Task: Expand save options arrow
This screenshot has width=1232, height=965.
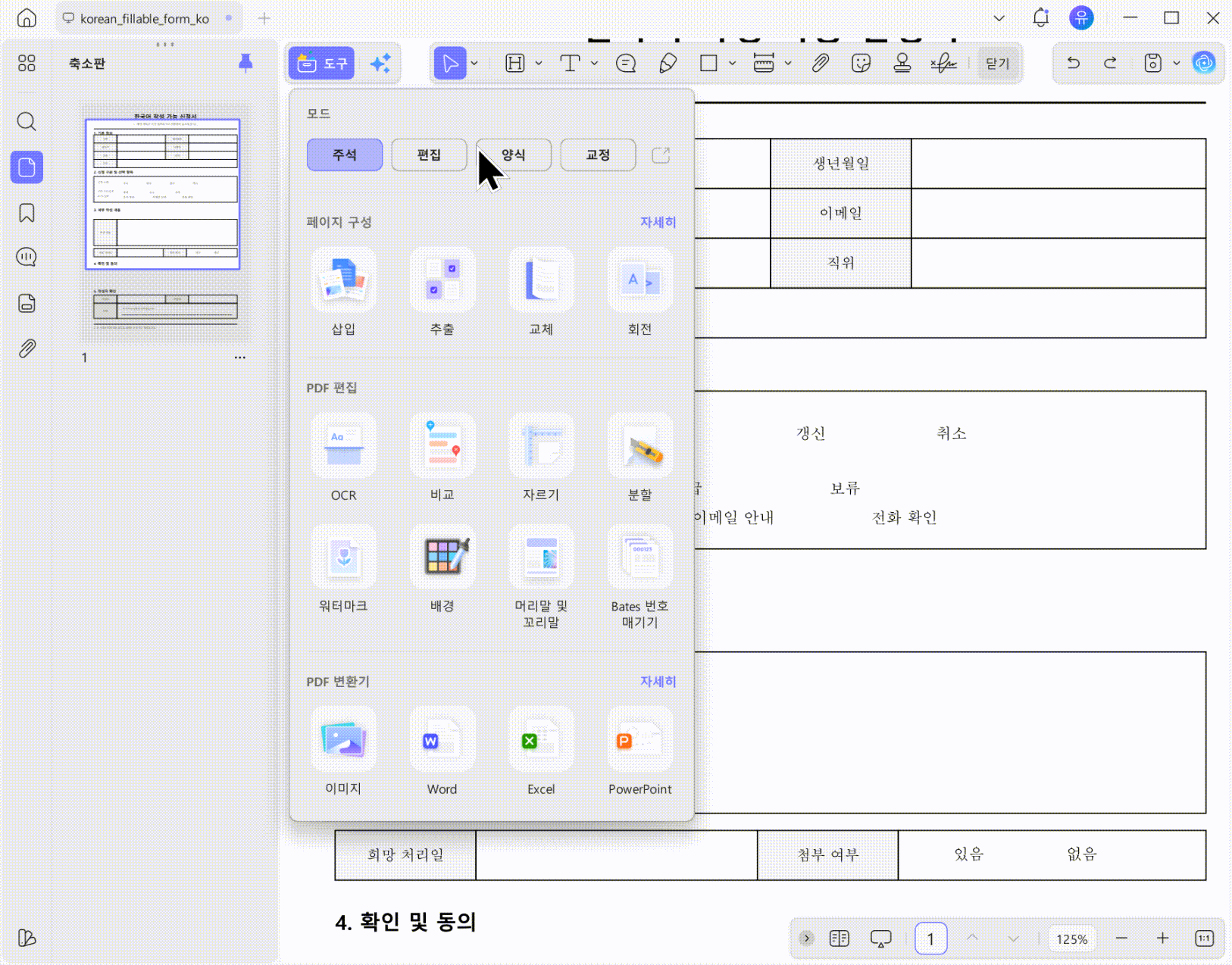Action: [1176, 63]
